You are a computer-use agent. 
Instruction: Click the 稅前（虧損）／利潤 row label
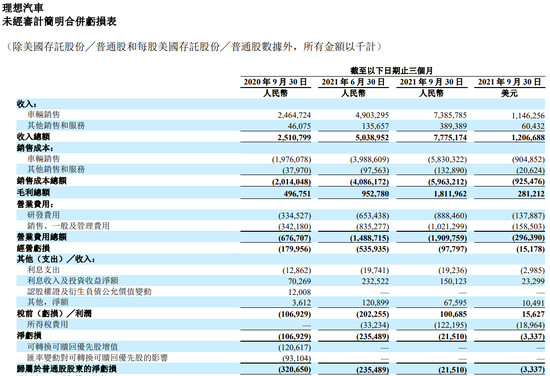tap(54, 313)
